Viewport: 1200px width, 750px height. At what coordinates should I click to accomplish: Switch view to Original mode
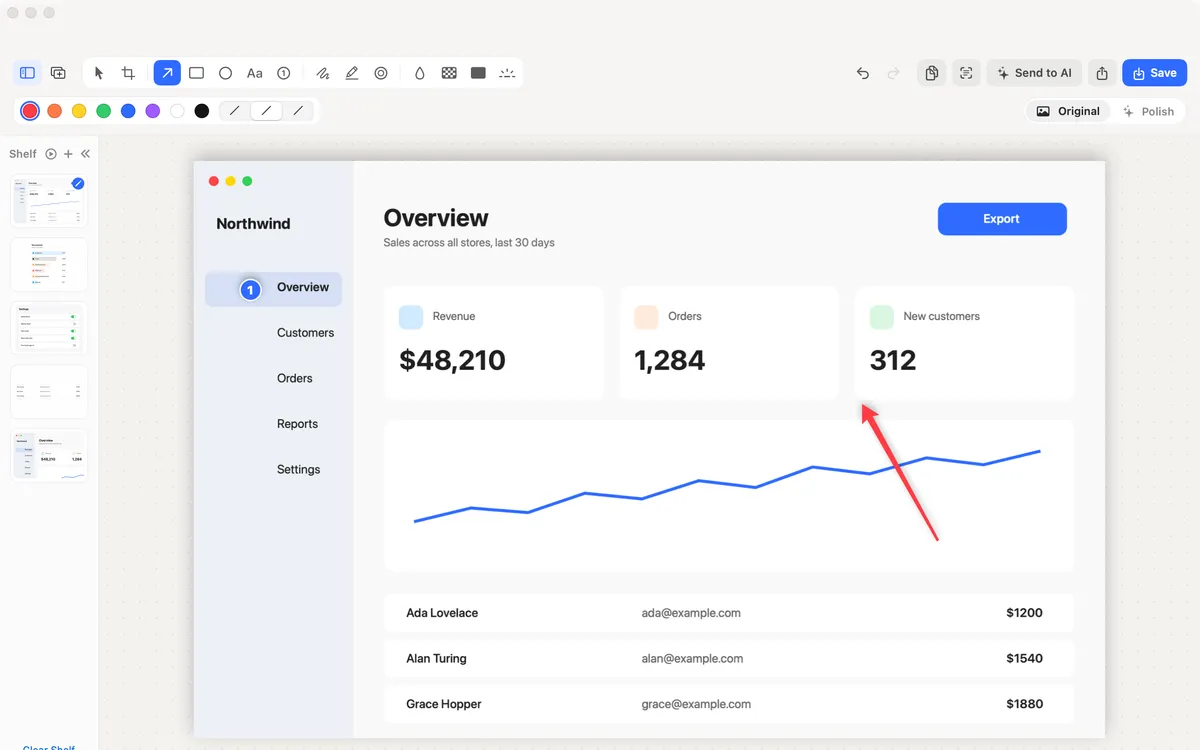pos(1068,111)
